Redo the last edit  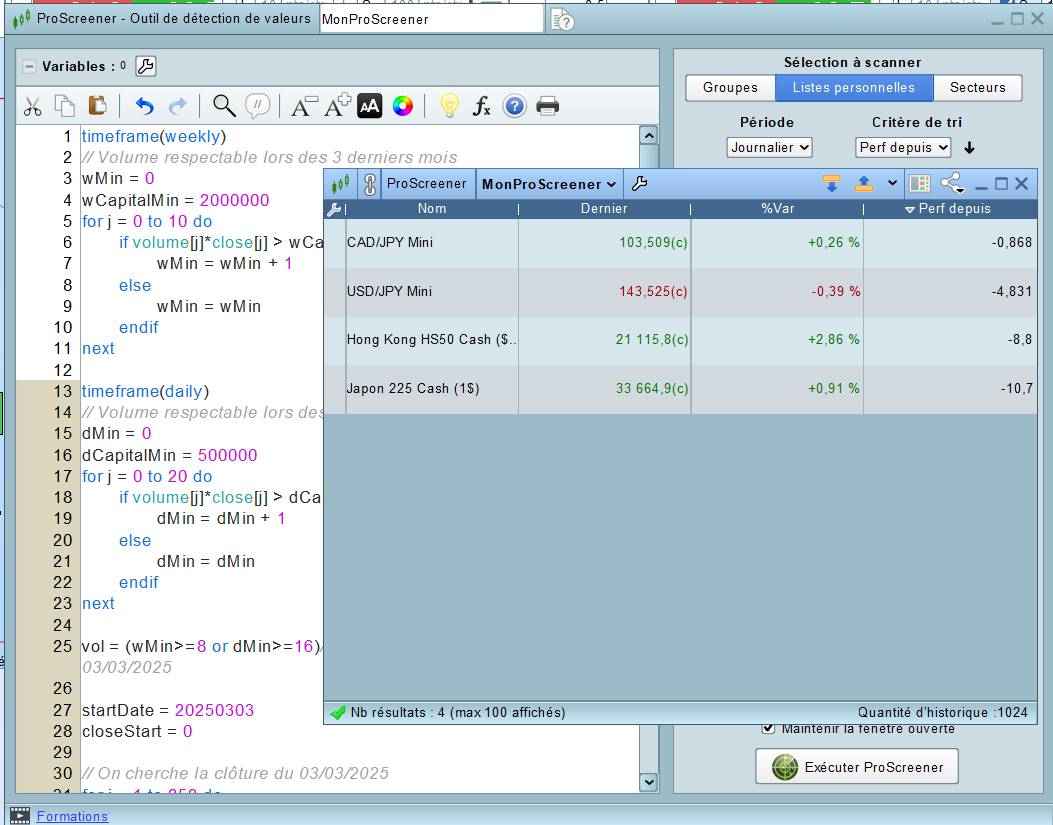pos(177,106)
